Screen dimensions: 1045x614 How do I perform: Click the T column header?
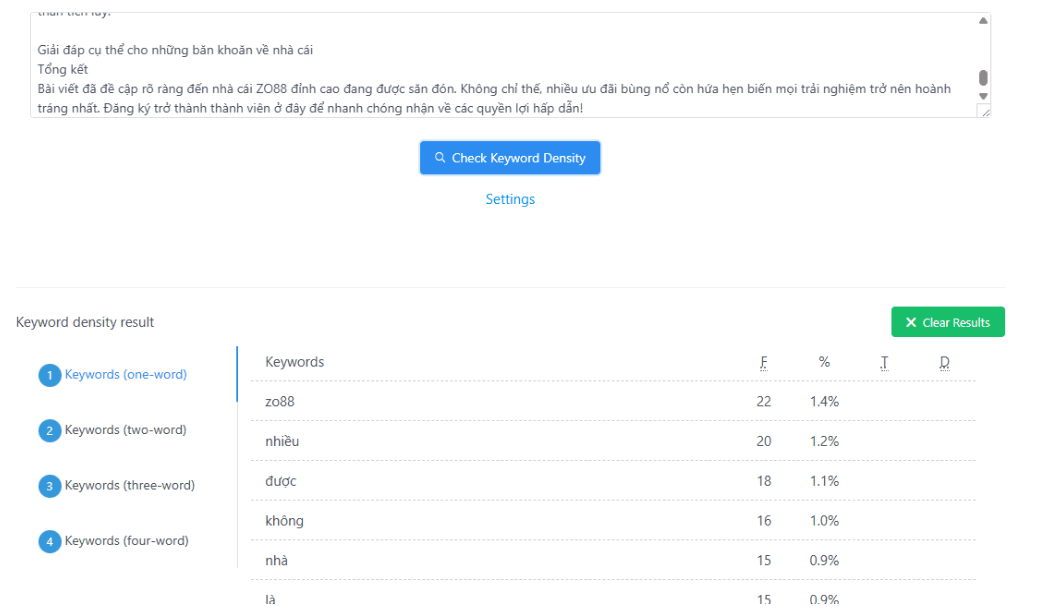[x=884, y=362]
